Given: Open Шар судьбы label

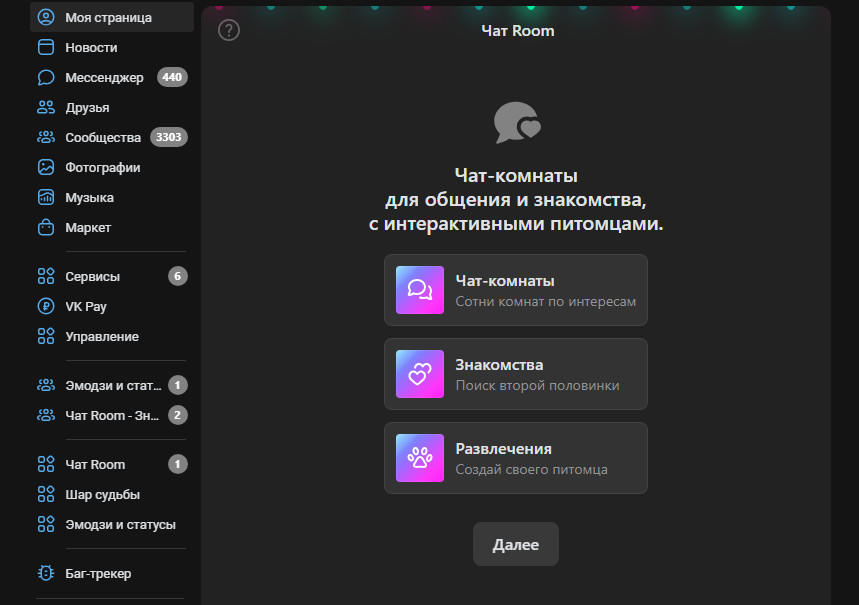Looking at the screenshot, I should point(102,495).
